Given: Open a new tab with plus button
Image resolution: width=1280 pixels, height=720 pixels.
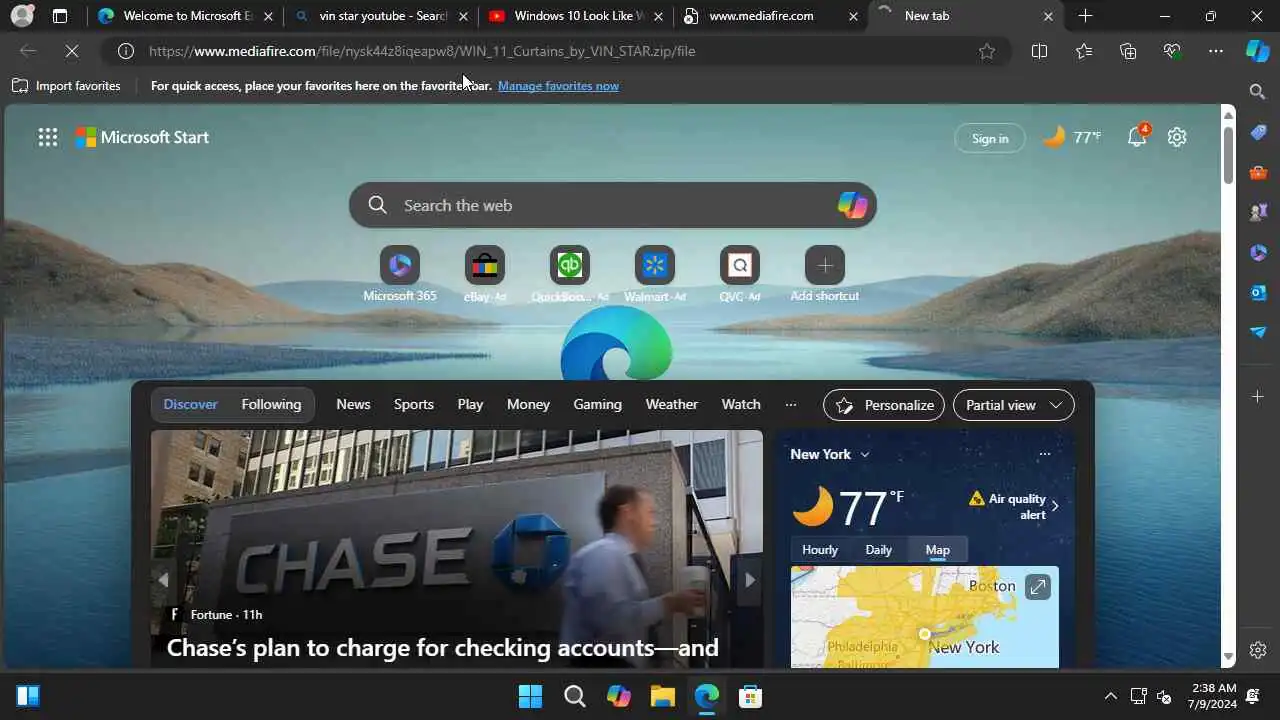Looking at the screenshot, I should click(1085, 16).
